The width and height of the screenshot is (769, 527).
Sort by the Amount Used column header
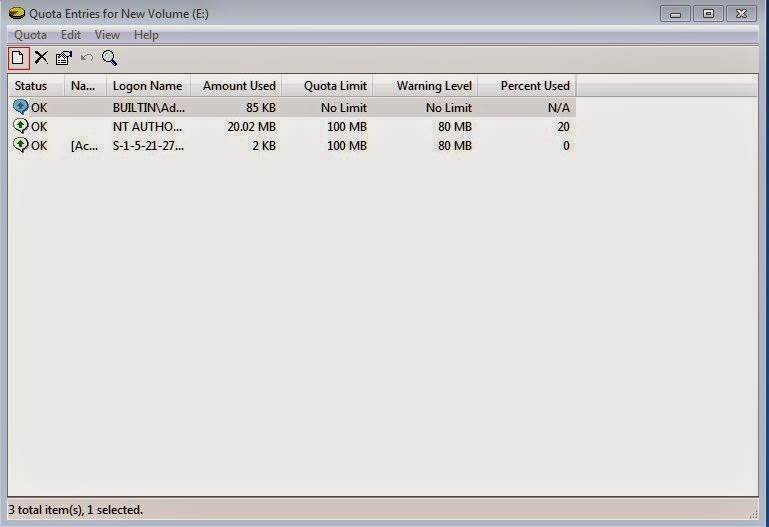point(236,86)
